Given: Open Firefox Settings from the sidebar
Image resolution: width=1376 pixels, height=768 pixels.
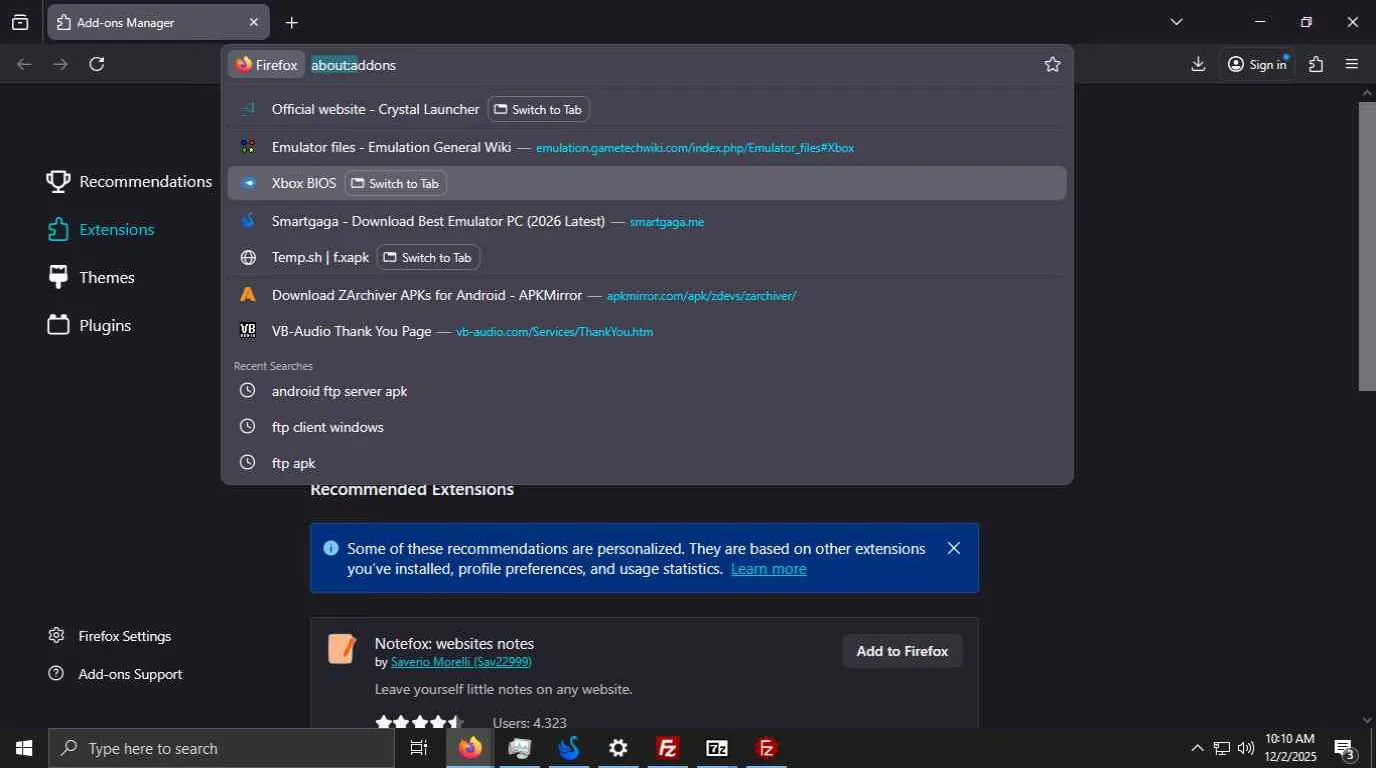Looking at the screenshot, I should pos(110,636).
